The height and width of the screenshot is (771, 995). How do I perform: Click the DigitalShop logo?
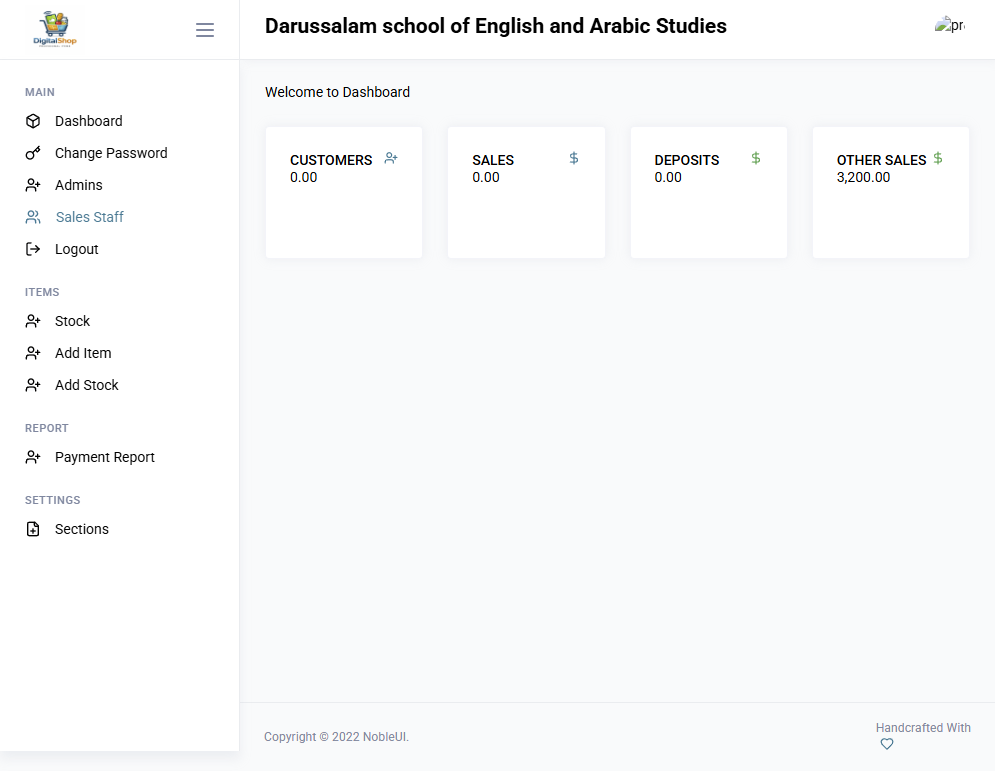point(55,29)
